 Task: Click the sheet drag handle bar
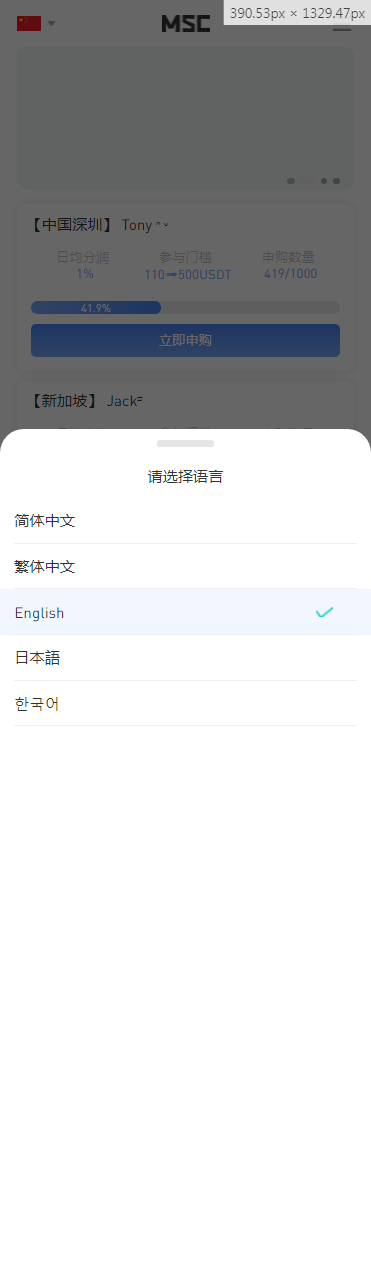pos(185,443)
